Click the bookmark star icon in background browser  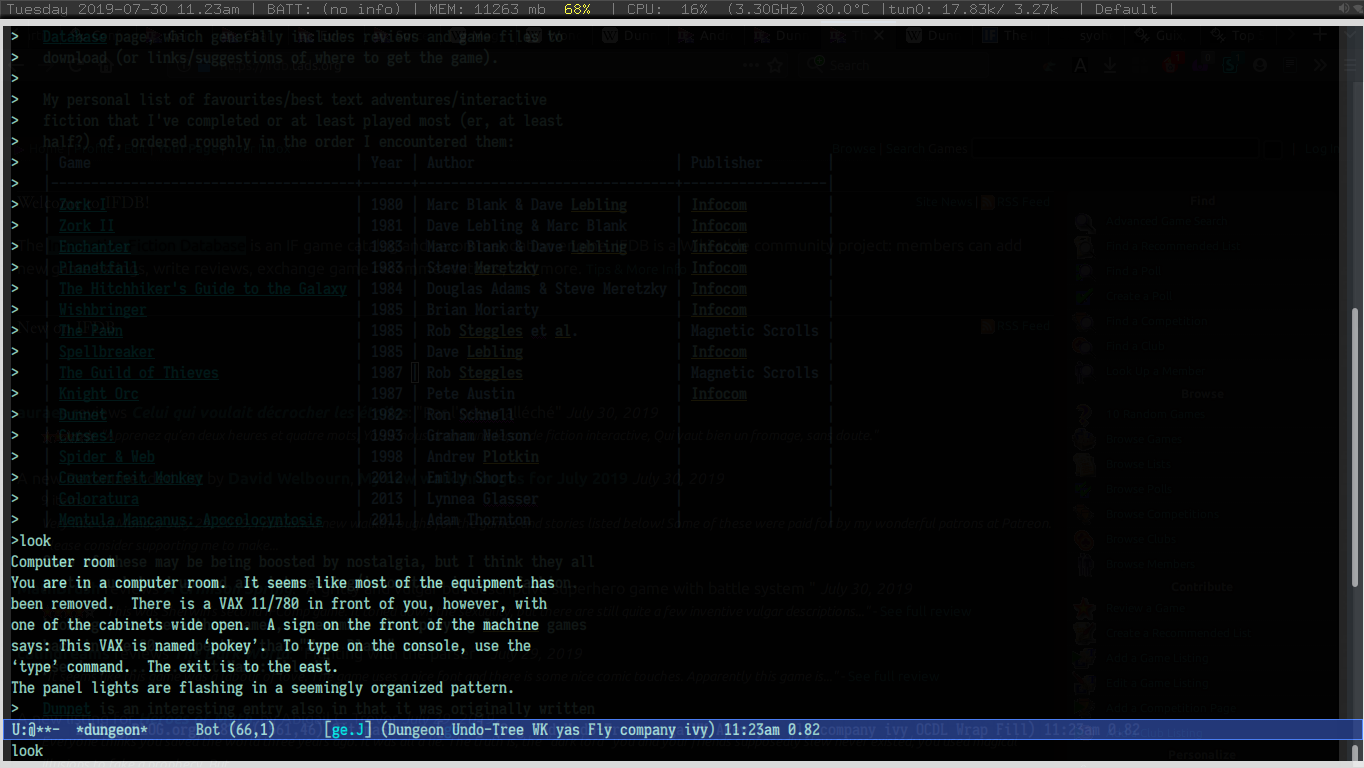pyautogui.click(x=776, y=66)
